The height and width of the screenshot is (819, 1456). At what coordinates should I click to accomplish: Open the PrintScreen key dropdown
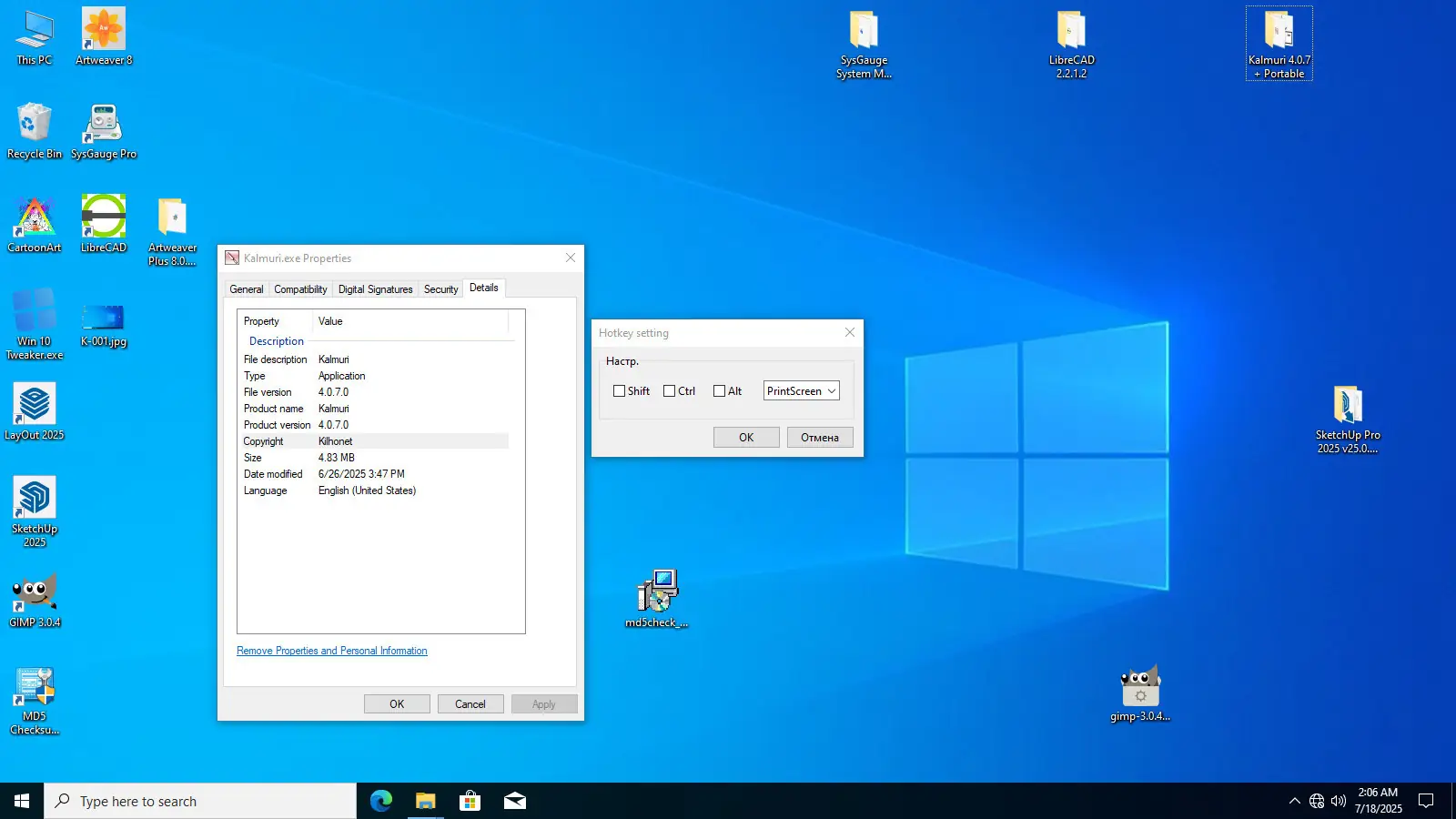(x=801, y=391)
